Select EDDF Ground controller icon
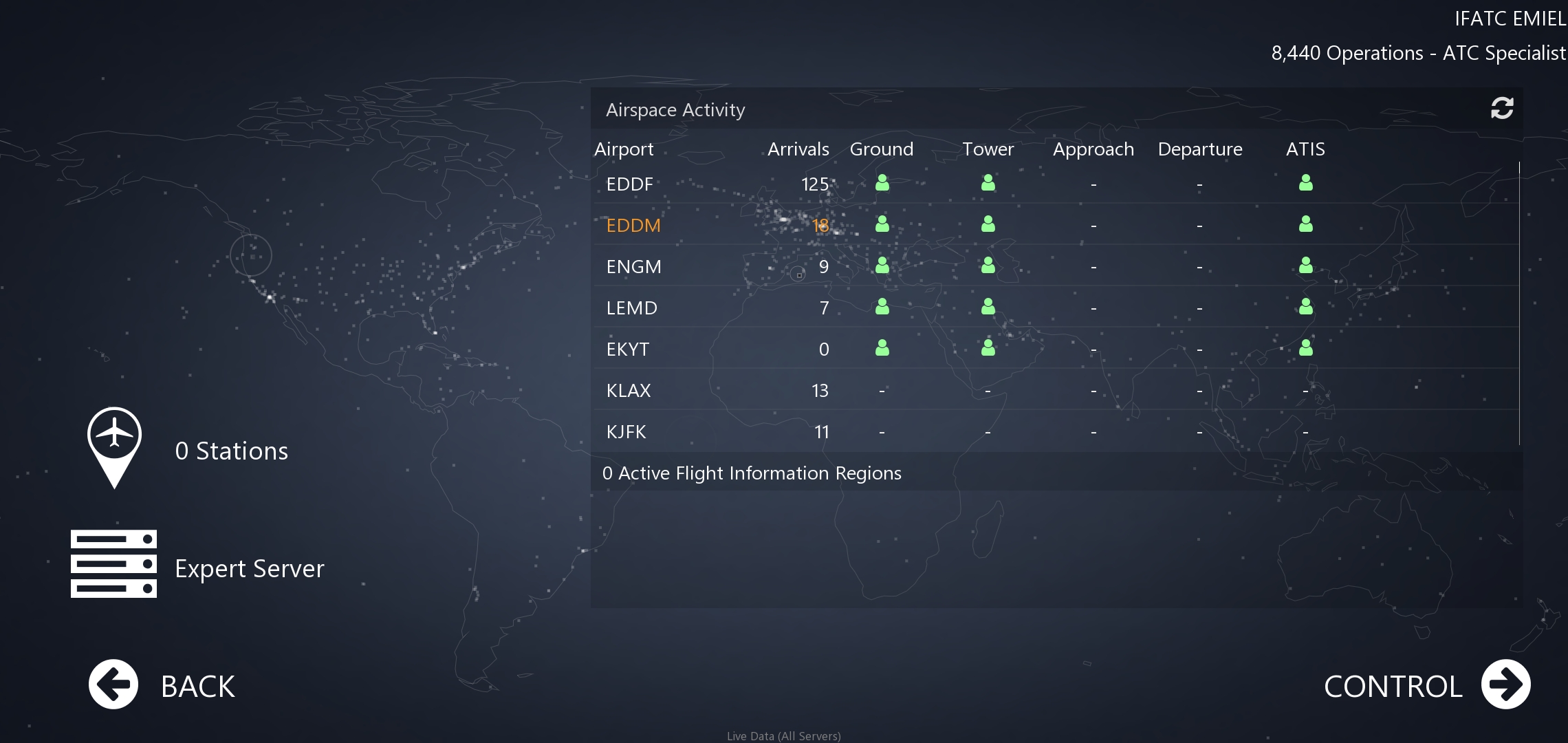Viewport: 1568px width, 743px height. pyautogui.click(x=882, y=183)
